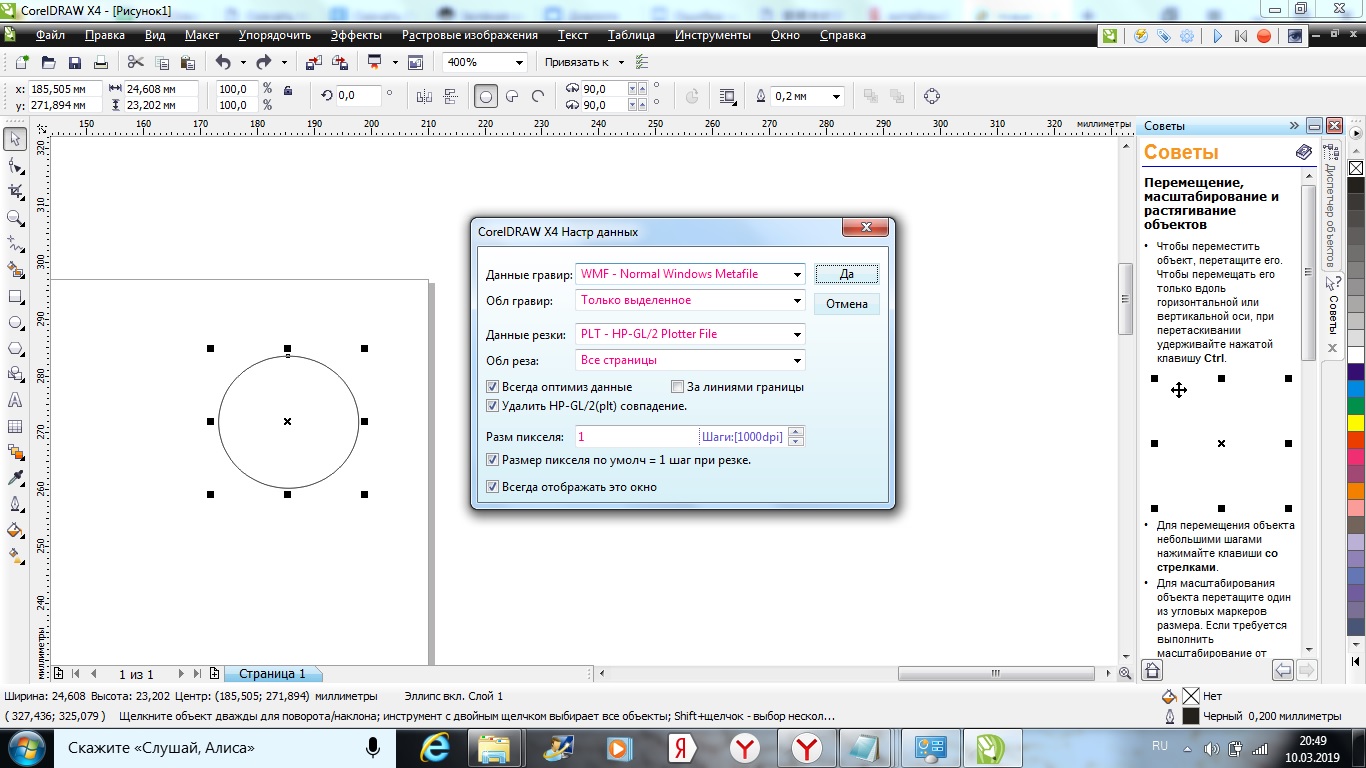
Task: Open the Упорядочить menu
Action: pyautogui.click(x=276, y=35)
